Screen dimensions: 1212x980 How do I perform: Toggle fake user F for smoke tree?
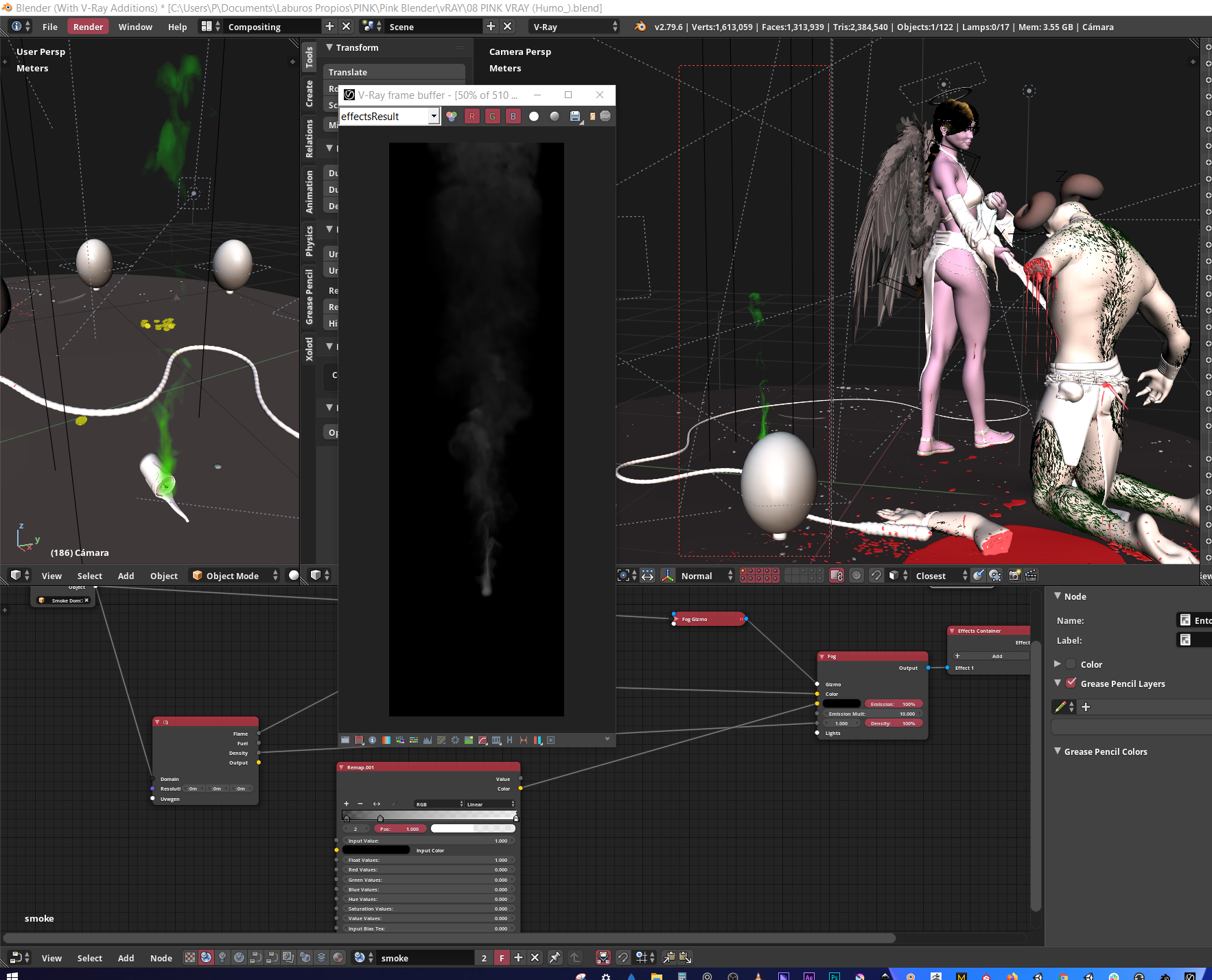(x=502, y=957)
